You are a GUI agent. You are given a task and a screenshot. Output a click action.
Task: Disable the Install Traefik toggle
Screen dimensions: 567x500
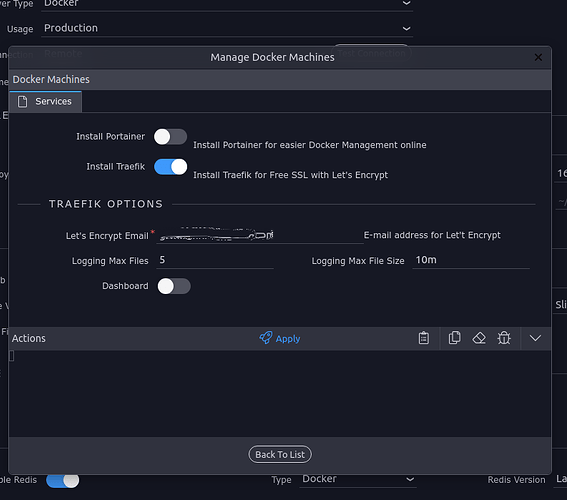(170, 167)
